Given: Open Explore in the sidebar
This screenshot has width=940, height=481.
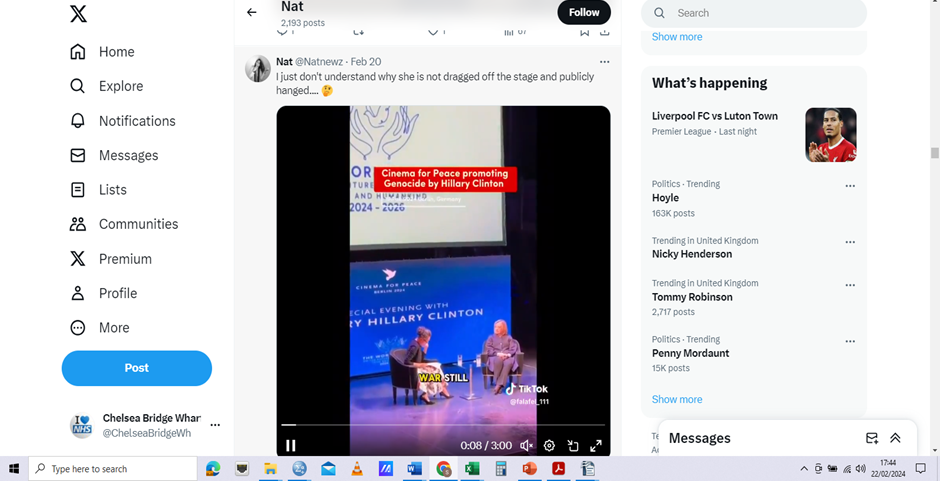Looking at the screenshot, I should tap(78, 87).
